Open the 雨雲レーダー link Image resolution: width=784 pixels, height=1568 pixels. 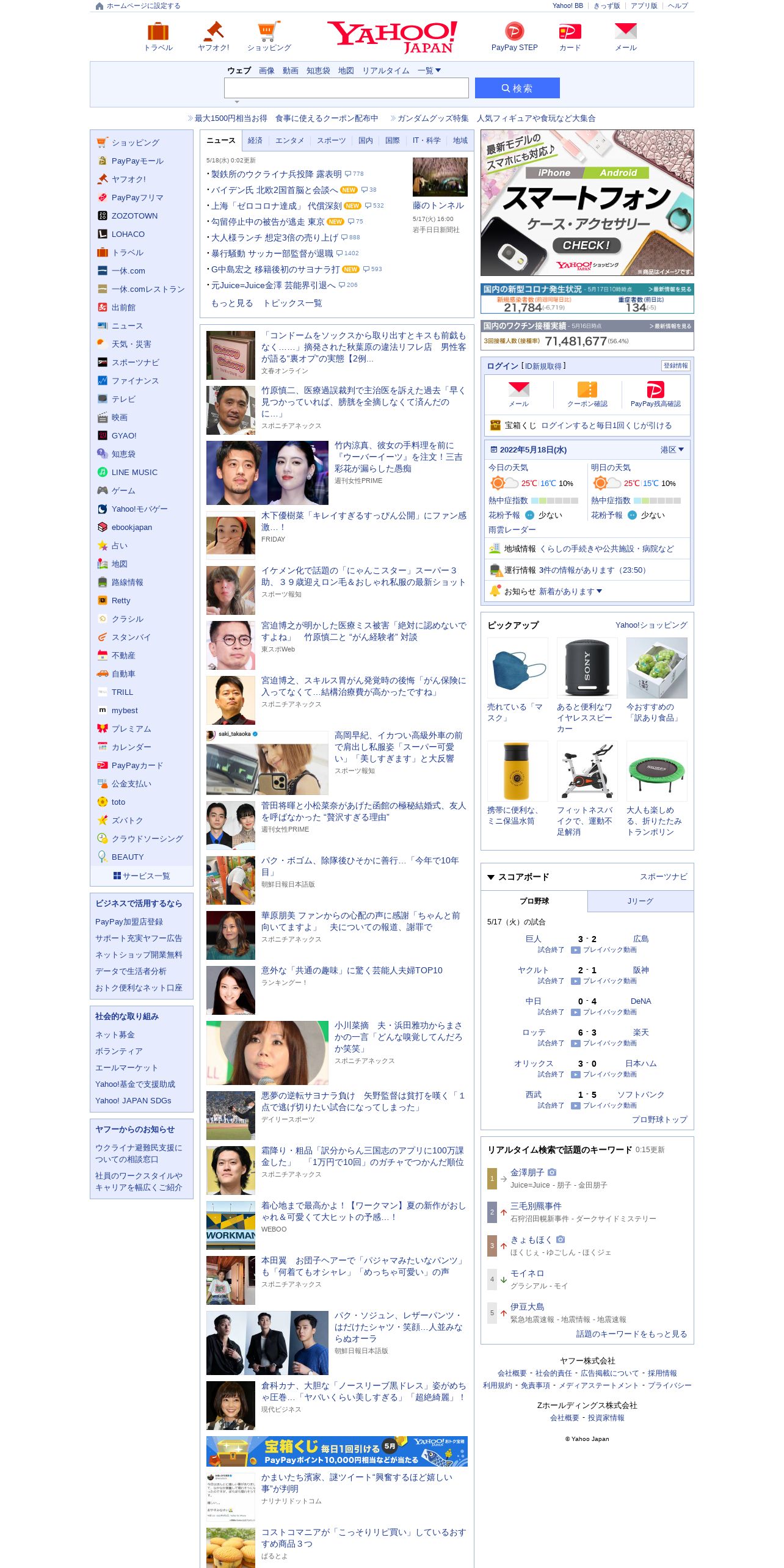(x=512, y=529)
